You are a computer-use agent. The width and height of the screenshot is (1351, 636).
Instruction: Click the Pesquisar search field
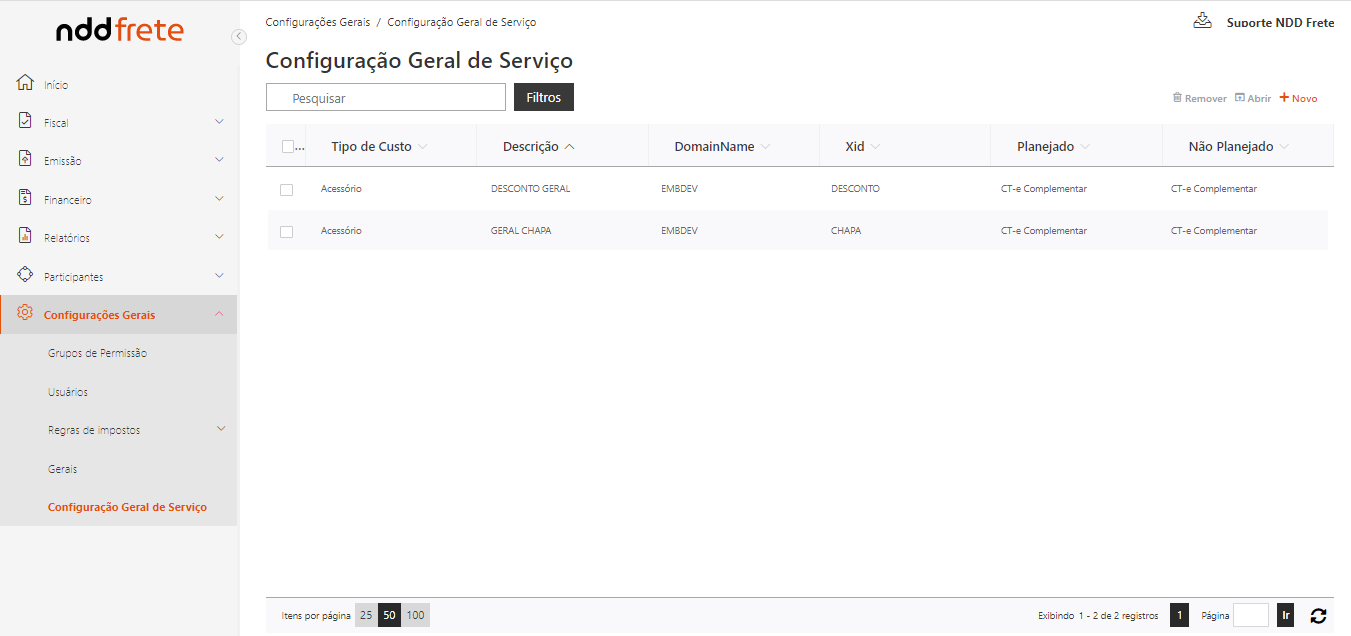(386, 98)
